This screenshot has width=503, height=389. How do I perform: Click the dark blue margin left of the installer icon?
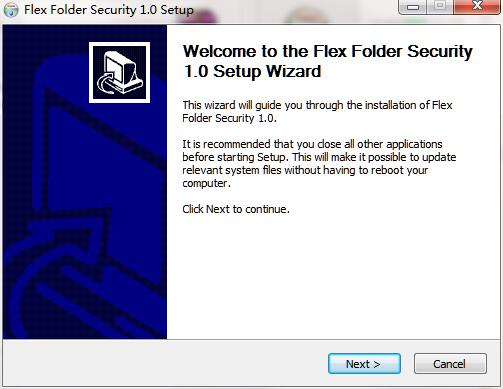click(x=46, y=72)
